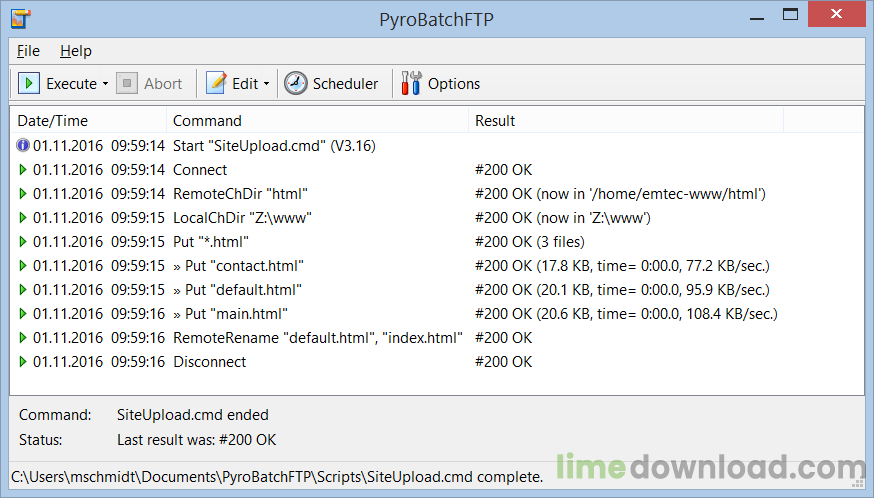Open the Execute dropdown arrow
The height and width of the screenshot is (498, 874).
105,84
